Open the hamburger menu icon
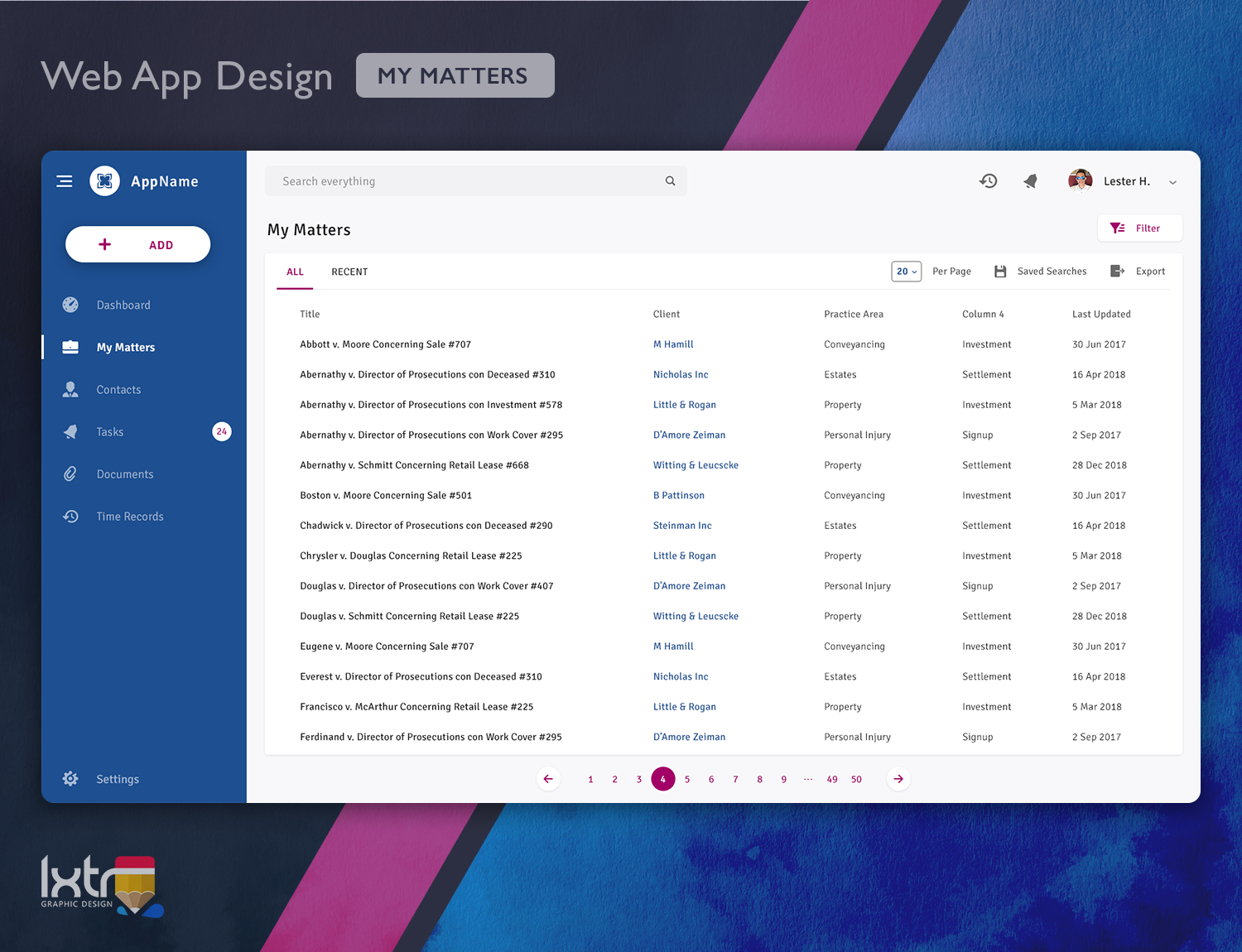 [x=65, y=181]
